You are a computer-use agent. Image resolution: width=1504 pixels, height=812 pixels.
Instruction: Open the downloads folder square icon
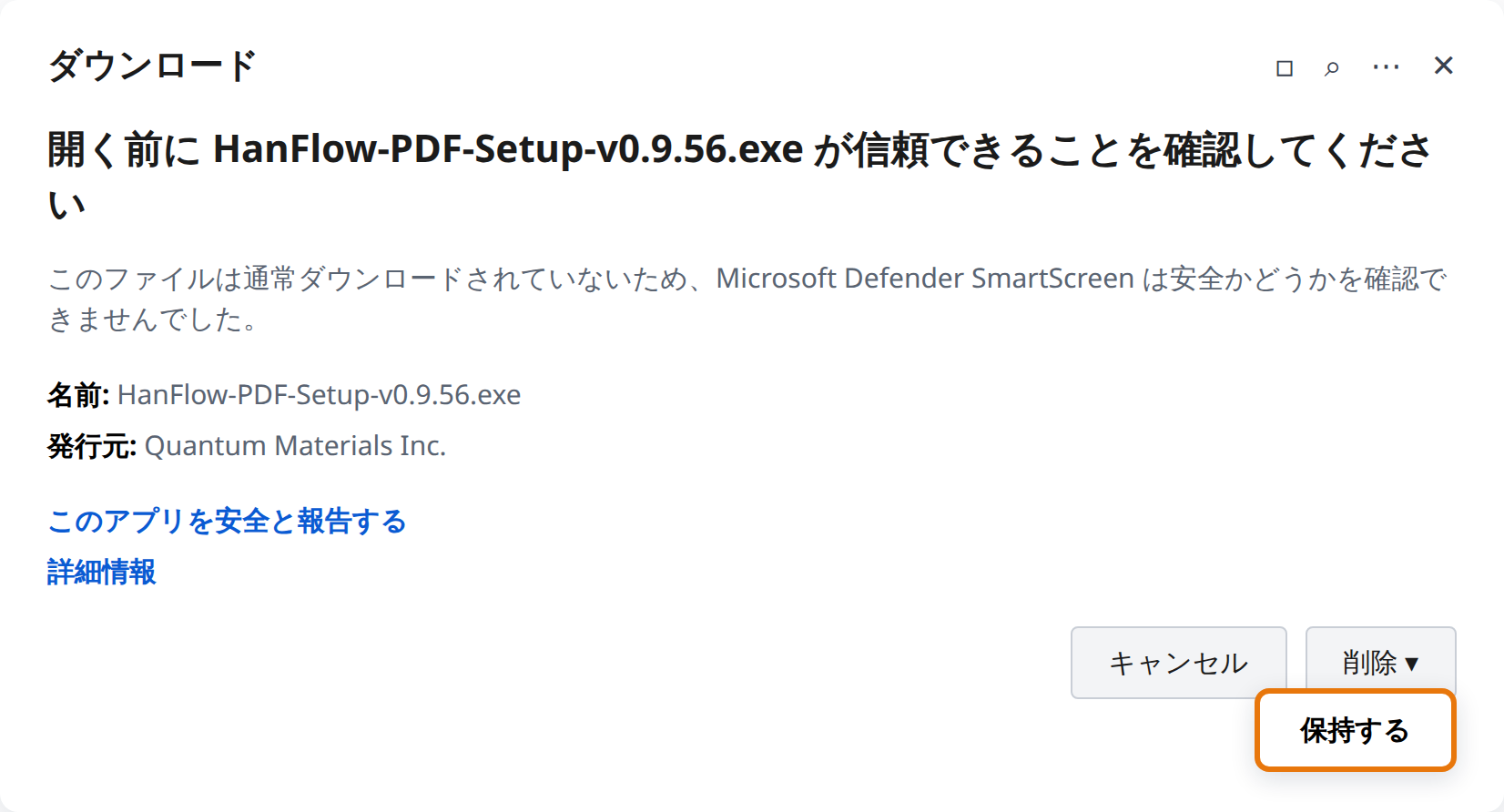[1285, 68]
